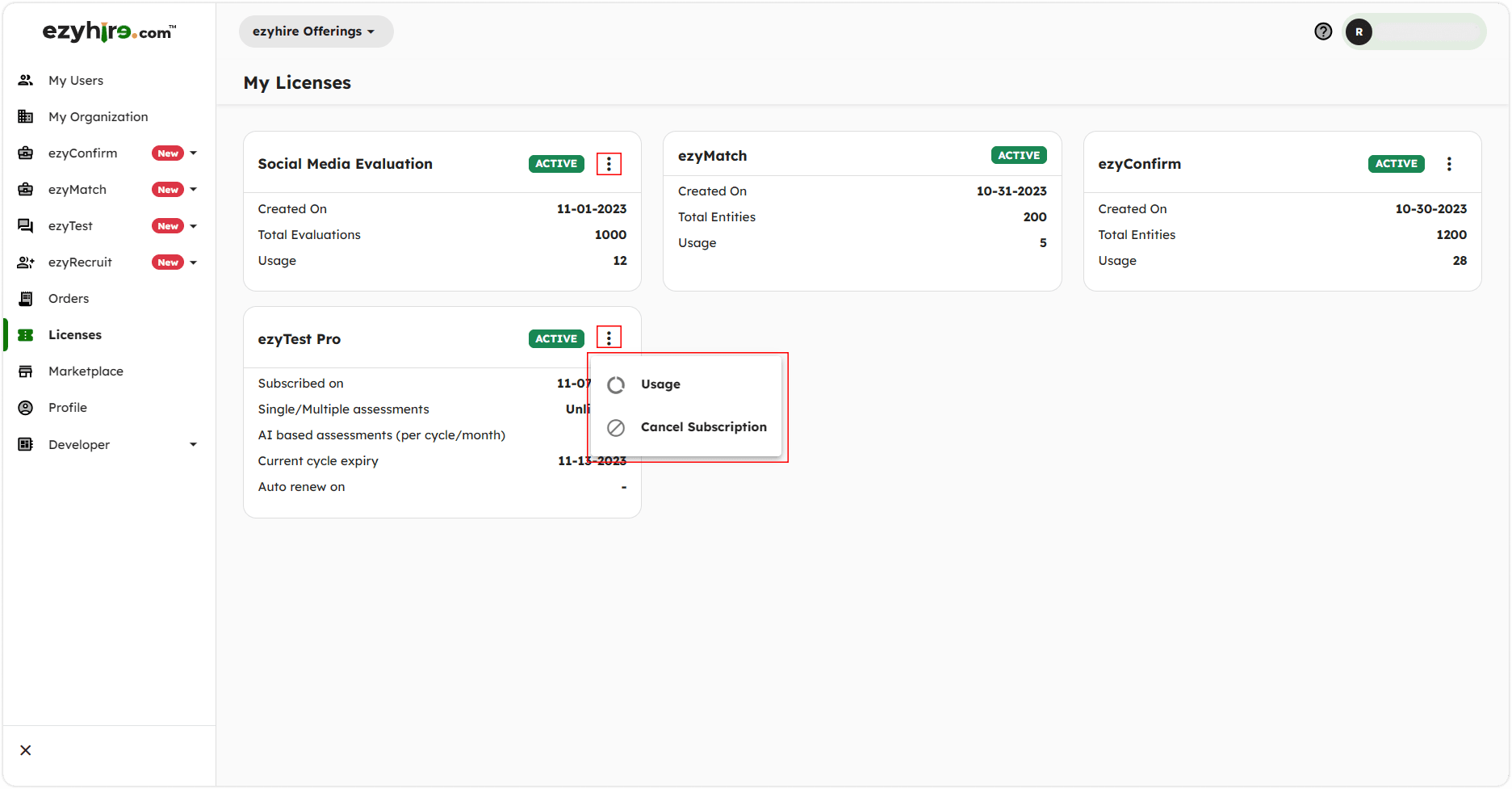Screen dimensions: 1512x789
Task: Click the R user avatar in header
Action: (1359, 31)
